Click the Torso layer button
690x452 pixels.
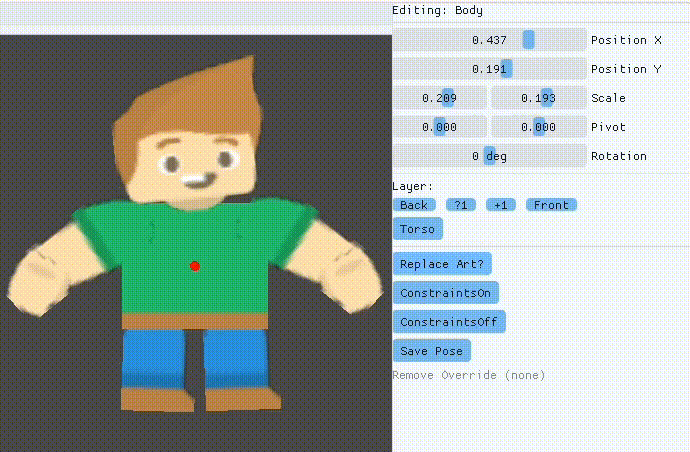tap(417, 229)
